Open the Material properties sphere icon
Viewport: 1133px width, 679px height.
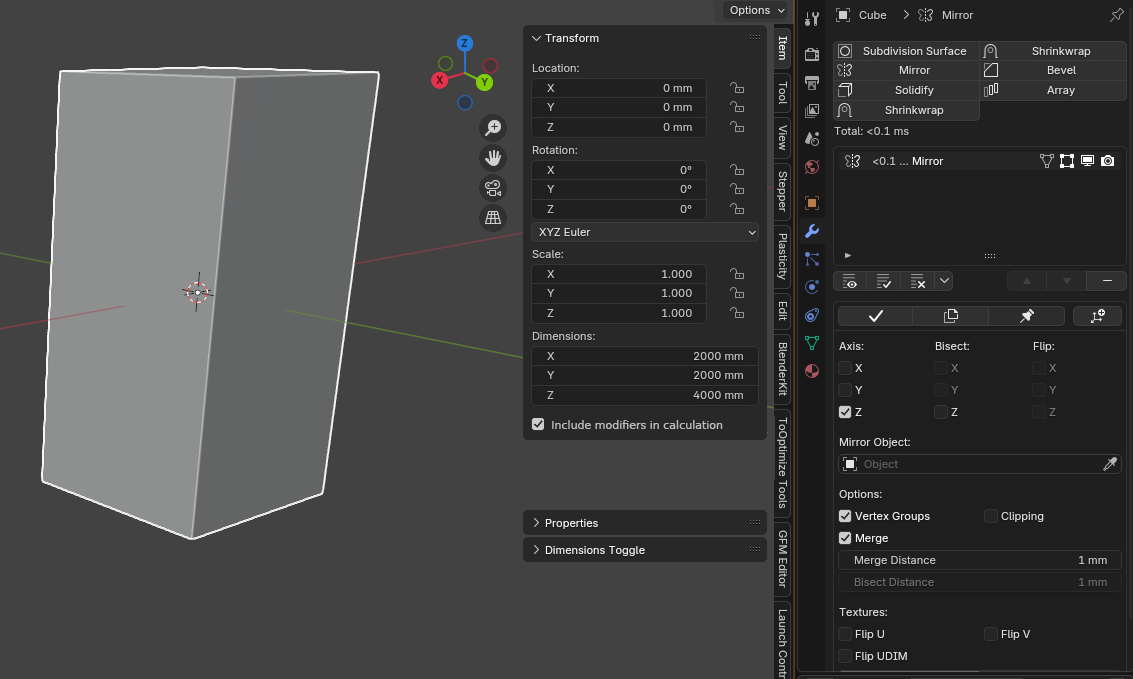[812, 371]
